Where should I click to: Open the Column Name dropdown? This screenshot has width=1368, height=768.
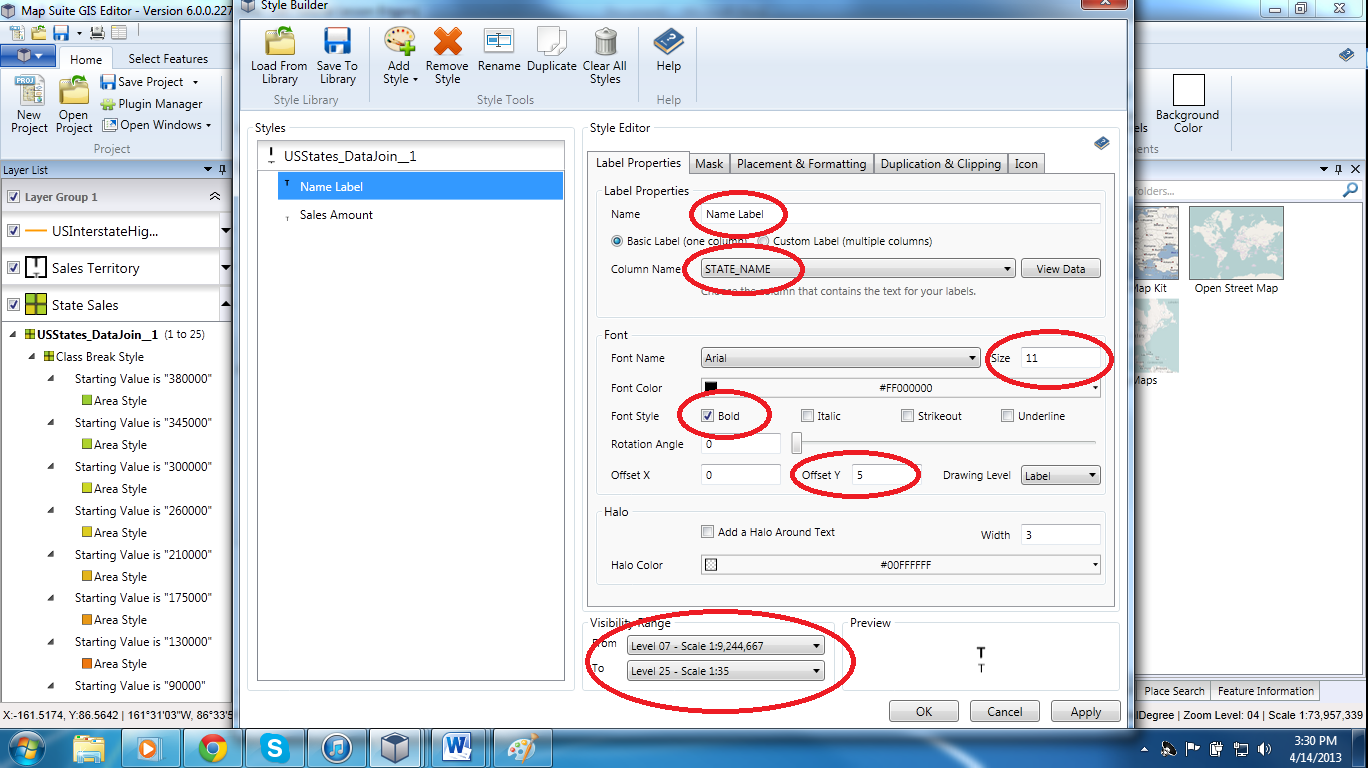pos(1007,269)
